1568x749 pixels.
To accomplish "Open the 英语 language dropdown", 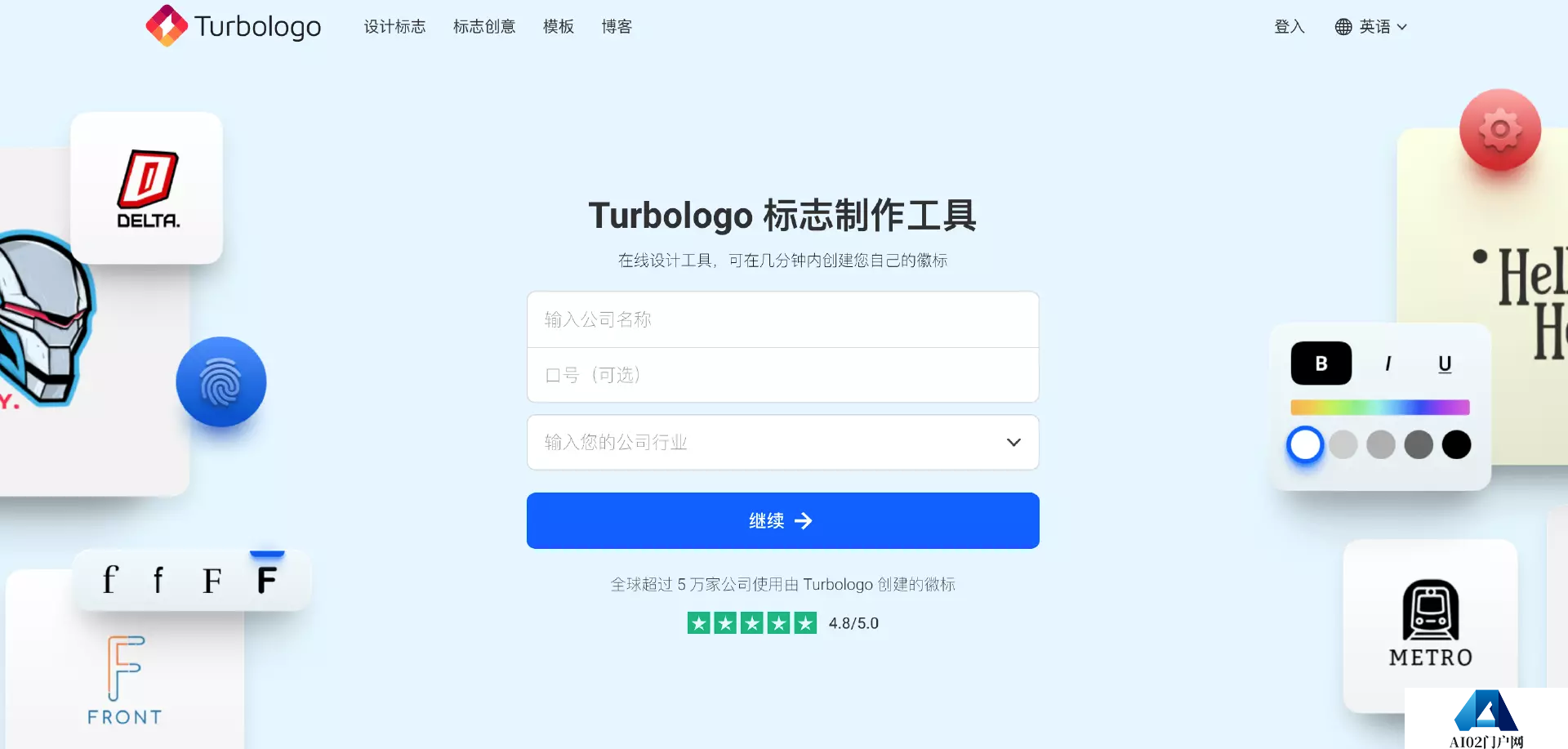I will pyautogui.click(x=1372, y=27).
